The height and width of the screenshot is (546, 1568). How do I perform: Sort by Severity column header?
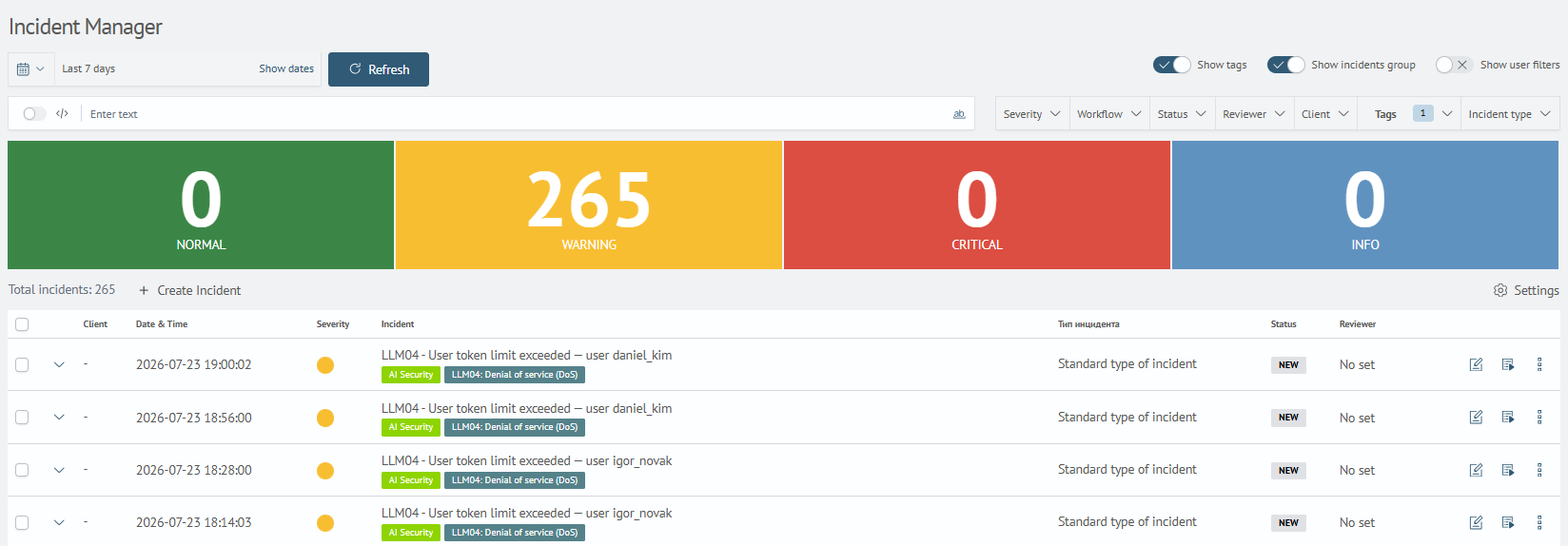pos(333,324)
